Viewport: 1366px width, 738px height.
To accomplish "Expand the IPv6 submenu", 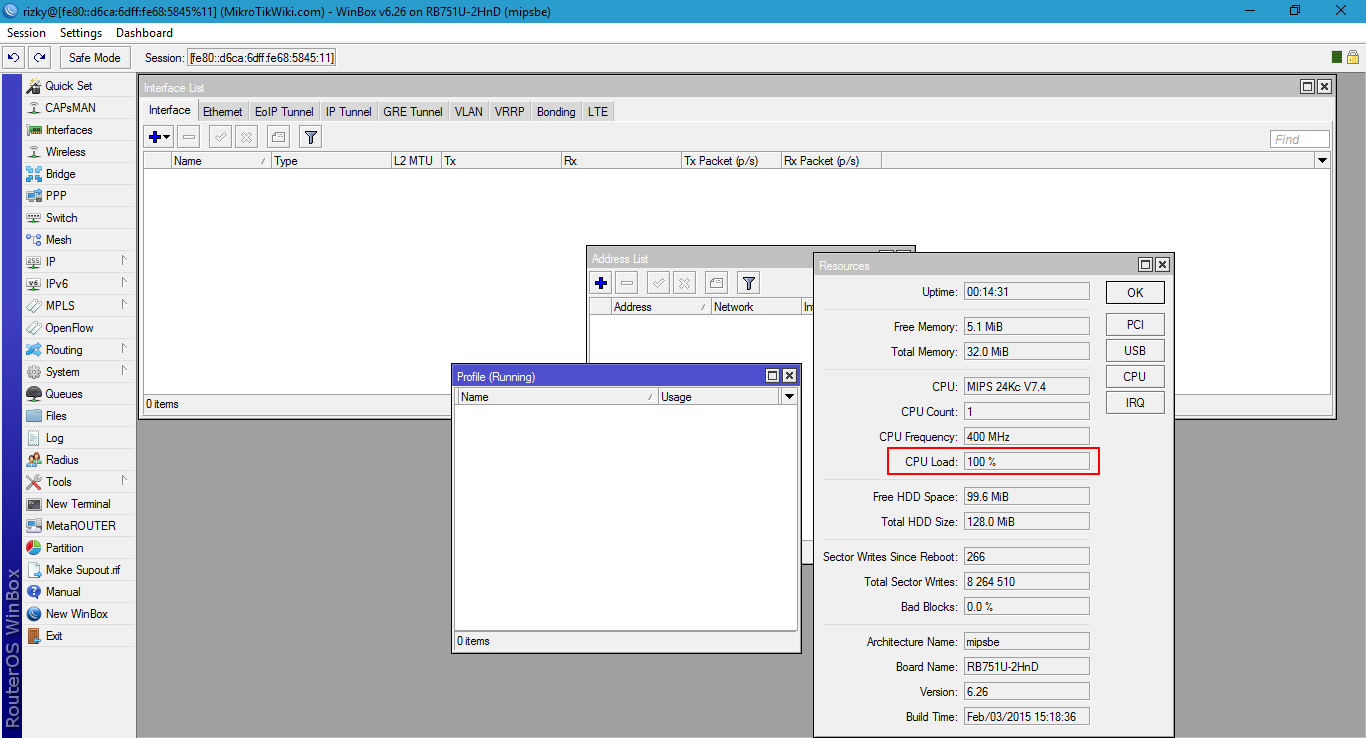I will point(79,284).
